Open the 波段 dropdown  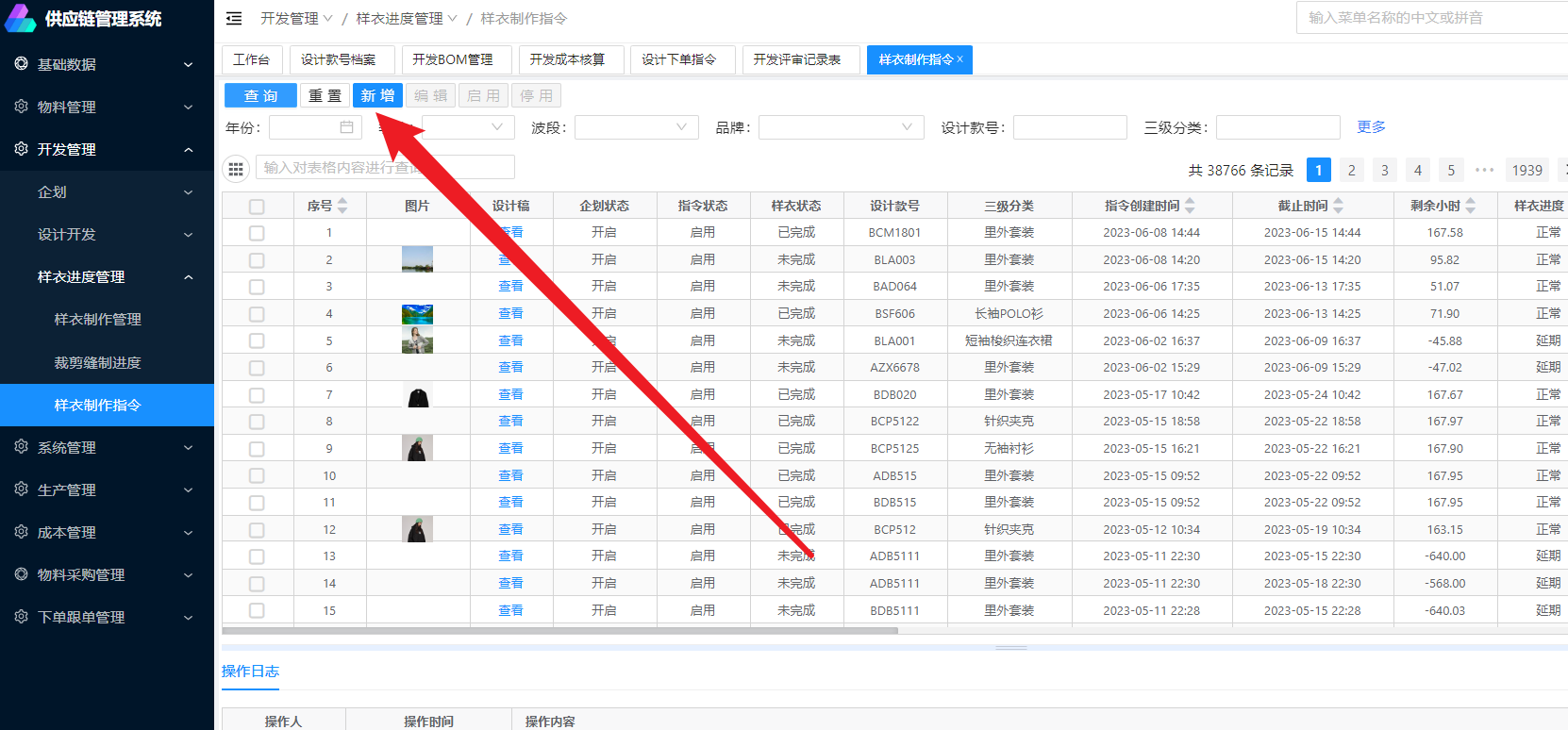click(x=636, y=127)
